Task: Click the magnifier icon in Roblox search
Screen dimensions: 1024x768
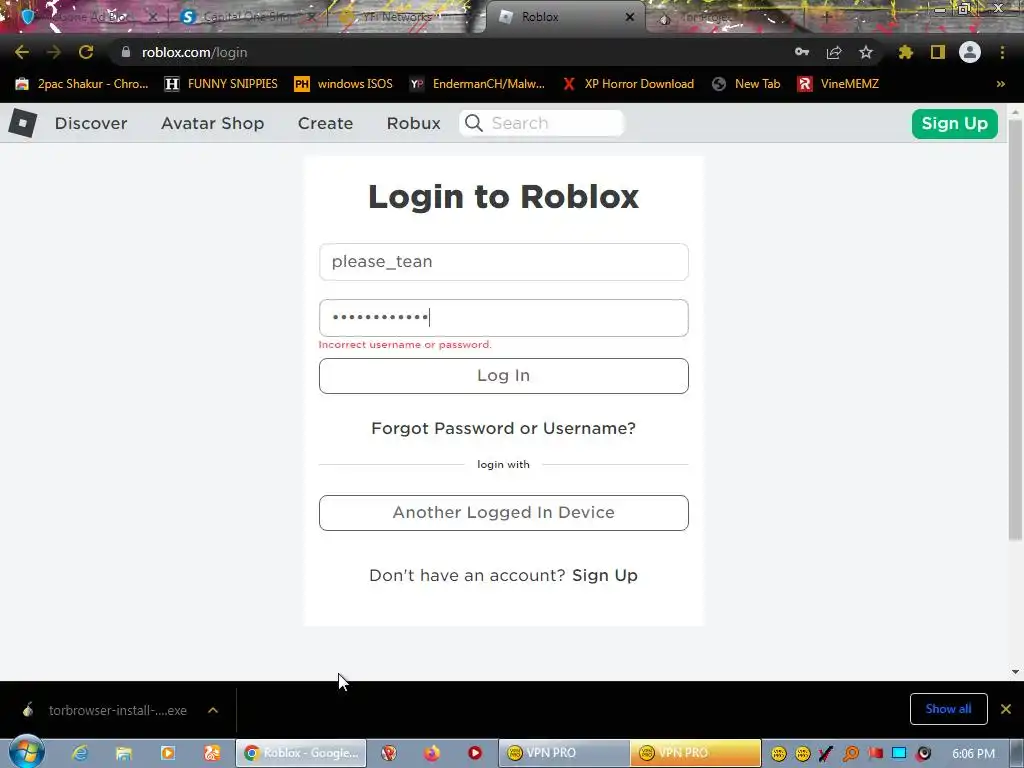Action: click(x=473, y=123)
